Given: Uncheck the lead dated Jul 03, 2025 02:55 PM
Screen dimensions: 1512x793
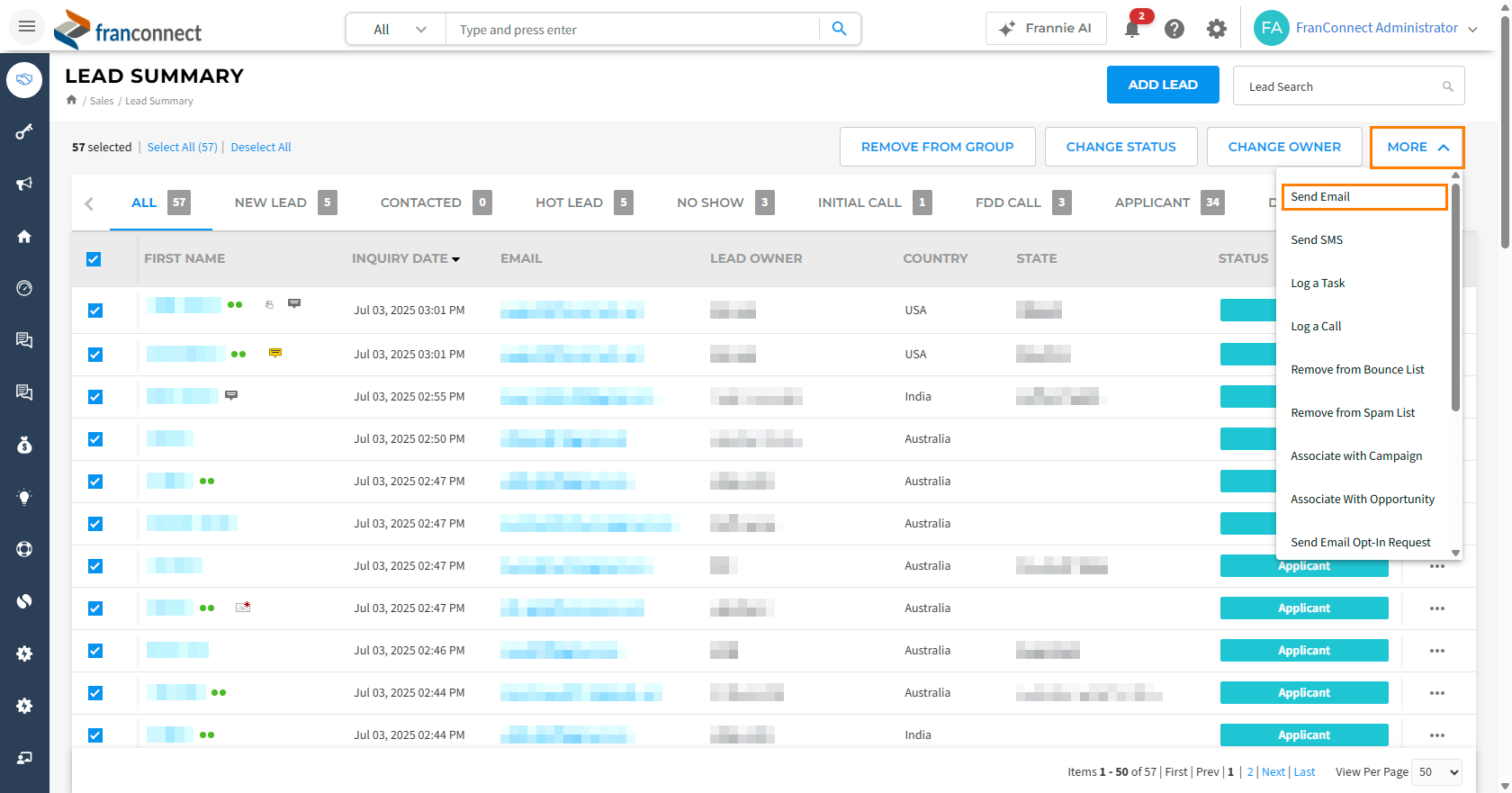Looking at the screenshot, I should 95,397.
